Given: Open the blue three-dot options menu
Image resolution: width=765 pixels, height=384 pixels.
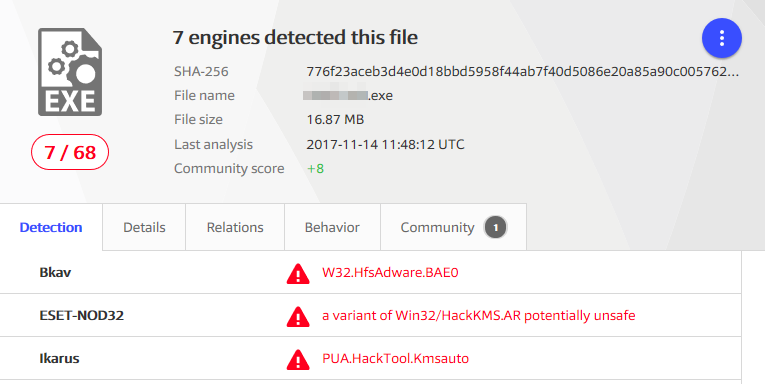Looking at the screenshot, I should click(x=722, y=38).
